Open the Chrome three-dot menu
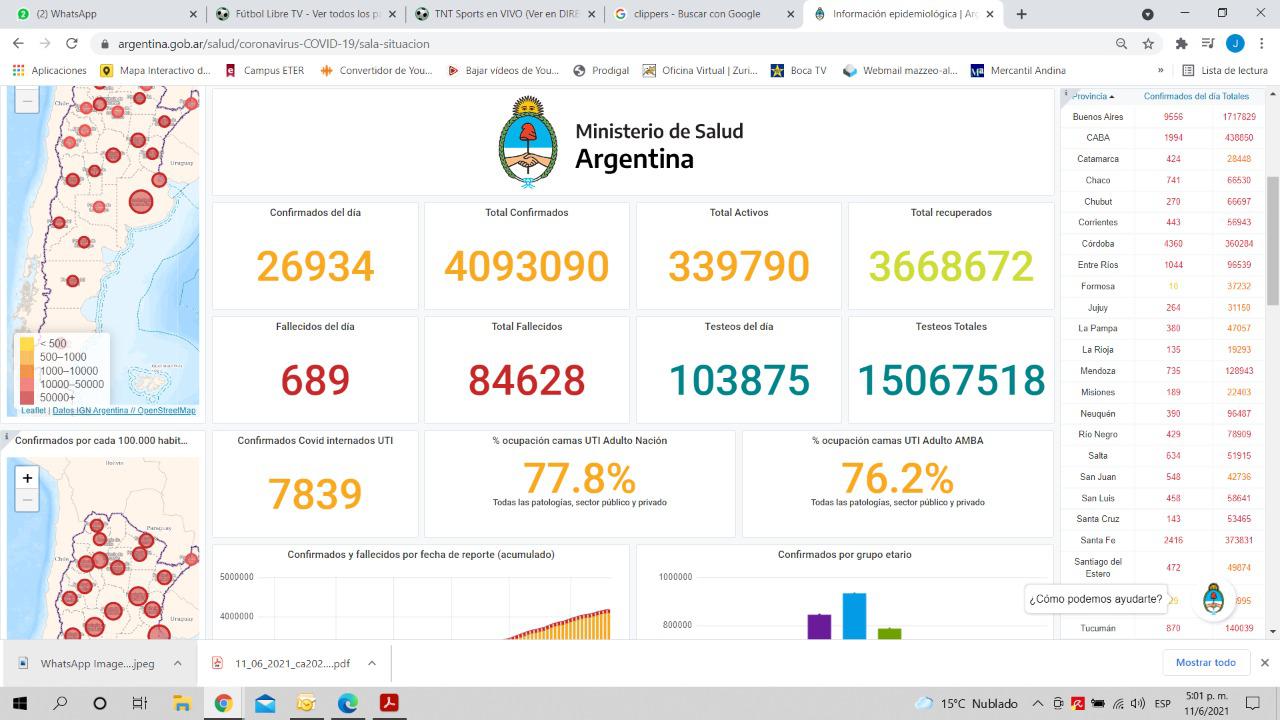This screenshot has height=720, width=1280. click(x=1262, y=44)
